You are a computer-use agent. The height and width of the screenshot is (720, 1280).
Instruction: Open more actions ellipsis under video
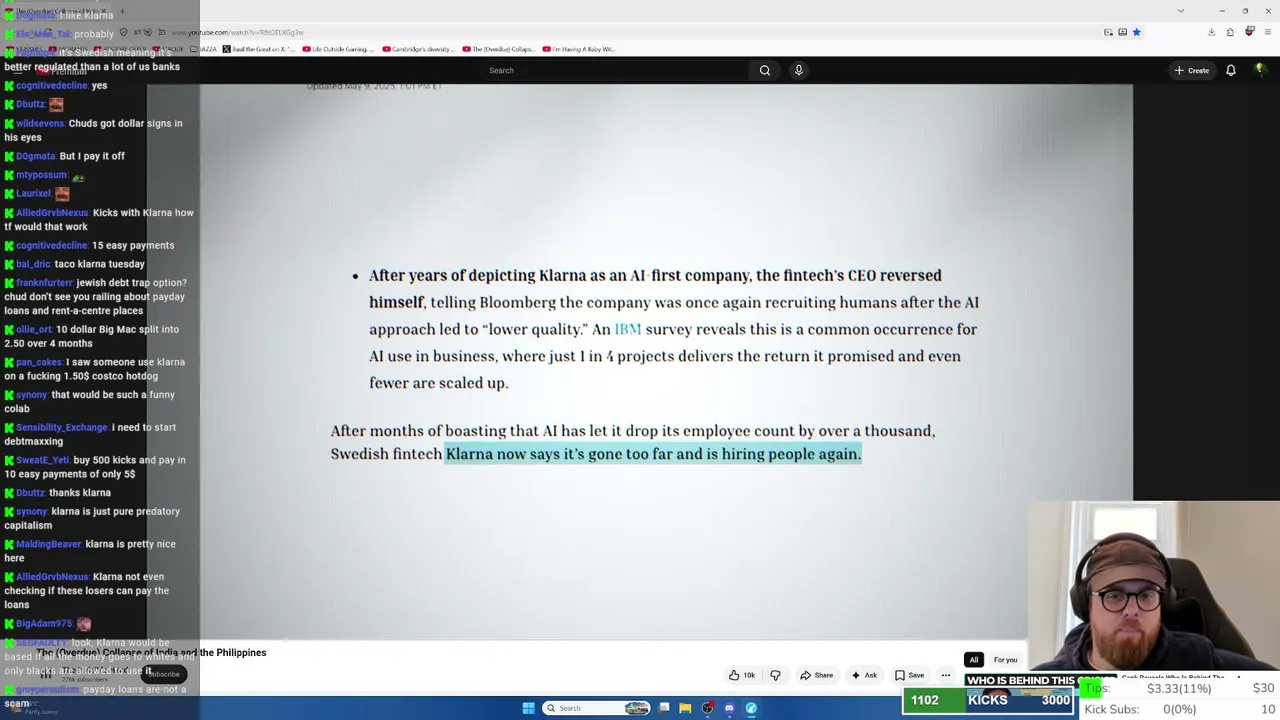coord(945,675)
